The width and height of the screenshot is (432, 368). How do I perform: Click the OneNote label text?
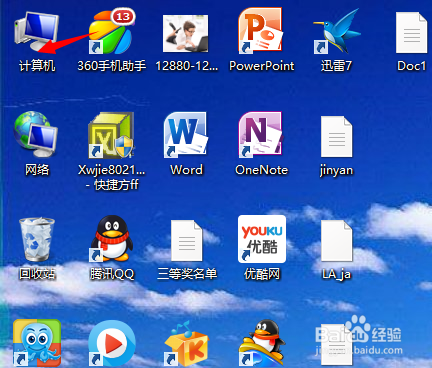point(262,170)
